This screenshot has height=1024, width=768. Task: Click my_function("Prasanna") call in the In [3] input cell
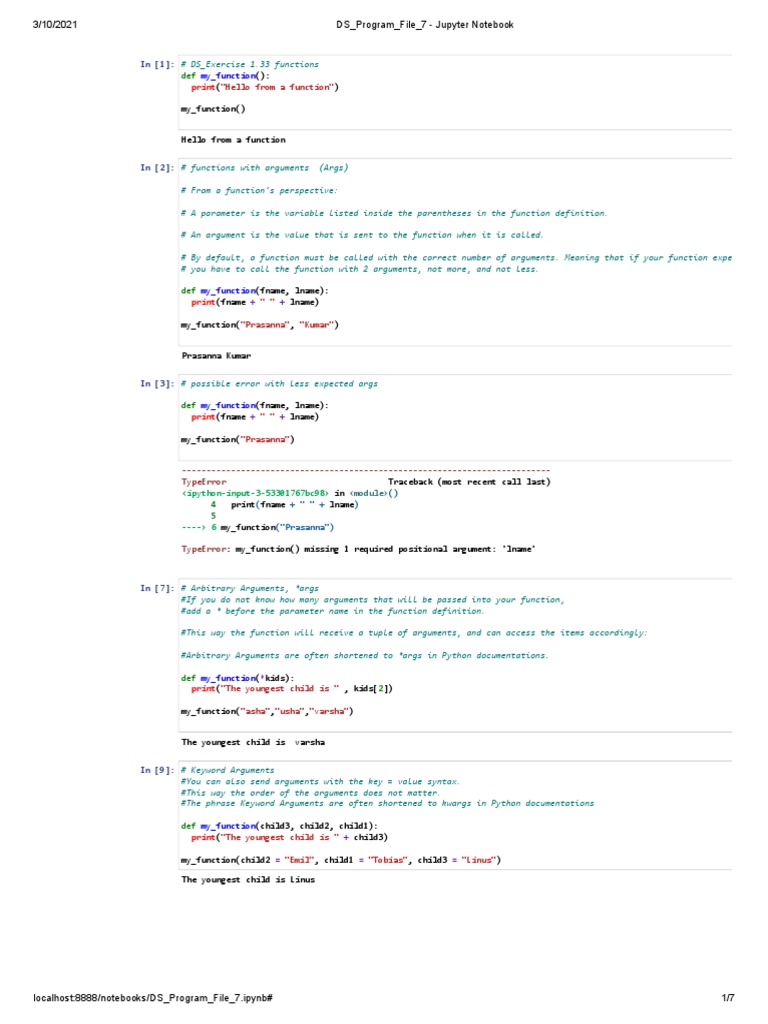coord(238,440)
